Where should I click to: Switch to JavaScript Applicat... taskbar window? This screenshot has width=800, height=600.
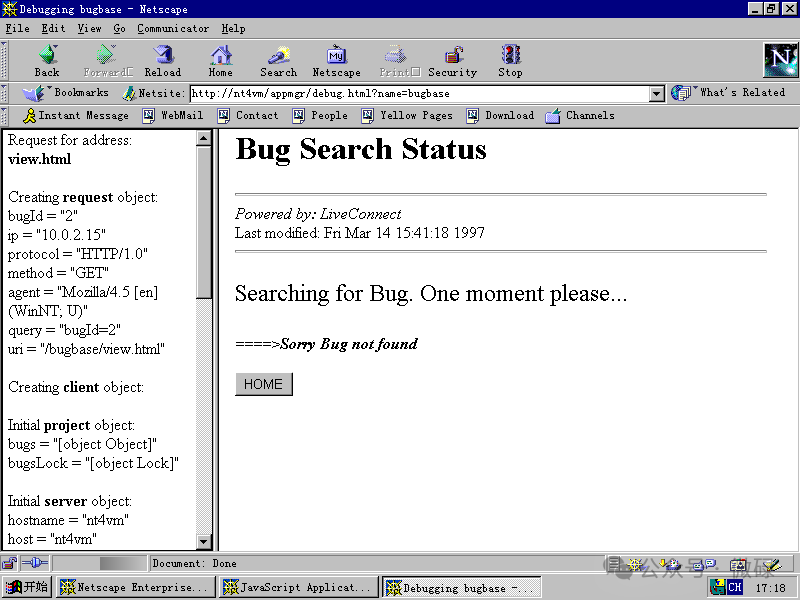[299, 587]
